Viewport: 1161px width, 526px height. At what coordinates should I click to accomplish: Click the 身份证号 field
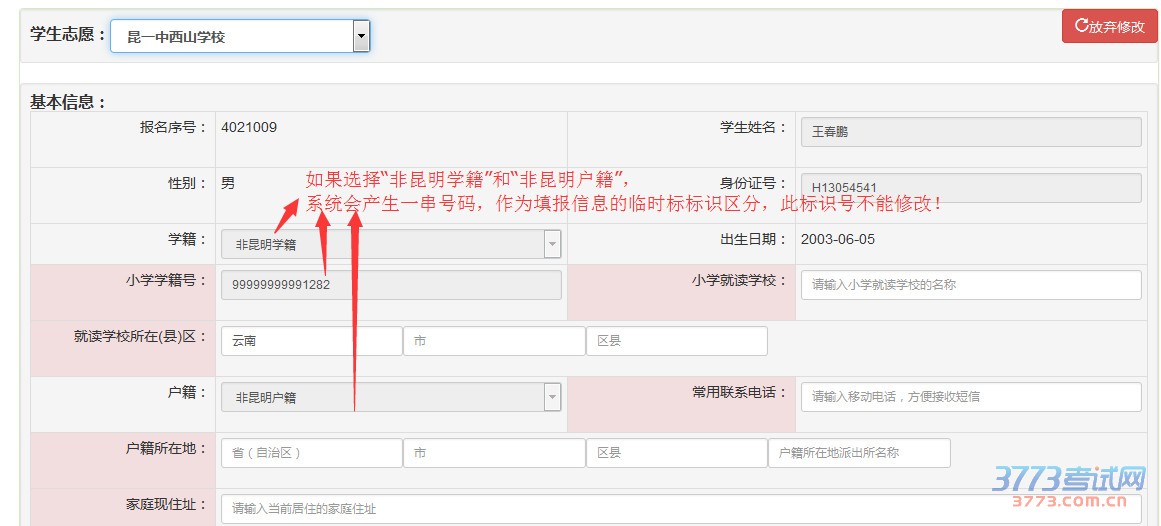(x=970, y=188)
